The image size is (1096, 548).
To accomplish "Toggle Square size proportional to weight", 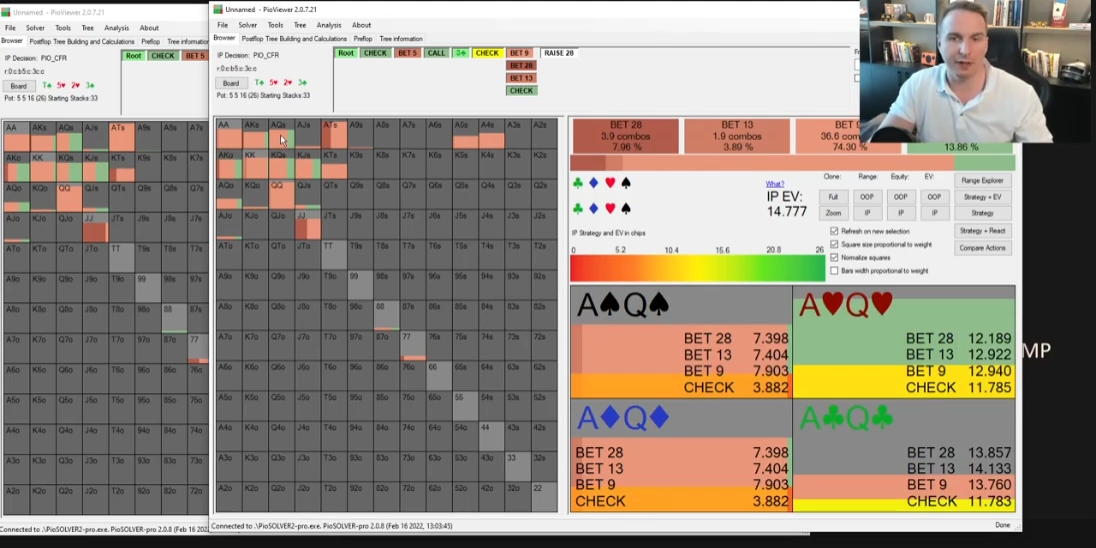I will tap(834, 244).
